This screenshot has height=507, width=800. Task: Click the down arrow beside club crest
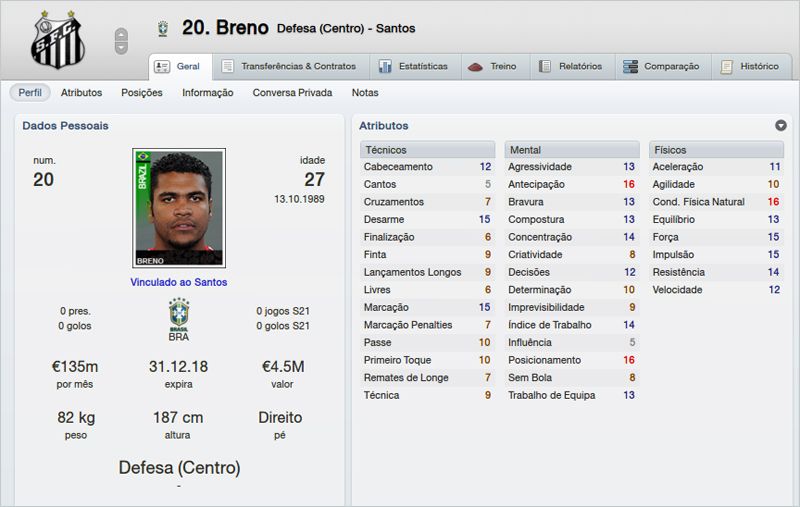coord(121,47)
